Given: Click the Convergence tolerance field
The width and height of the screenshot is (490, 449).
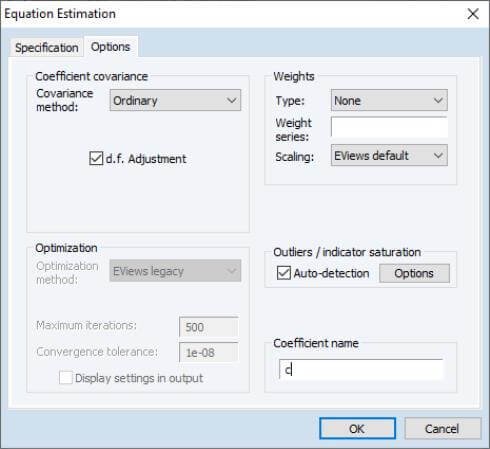Looking at the screenshot, I should pyautogui.click(x=209, y=352).
